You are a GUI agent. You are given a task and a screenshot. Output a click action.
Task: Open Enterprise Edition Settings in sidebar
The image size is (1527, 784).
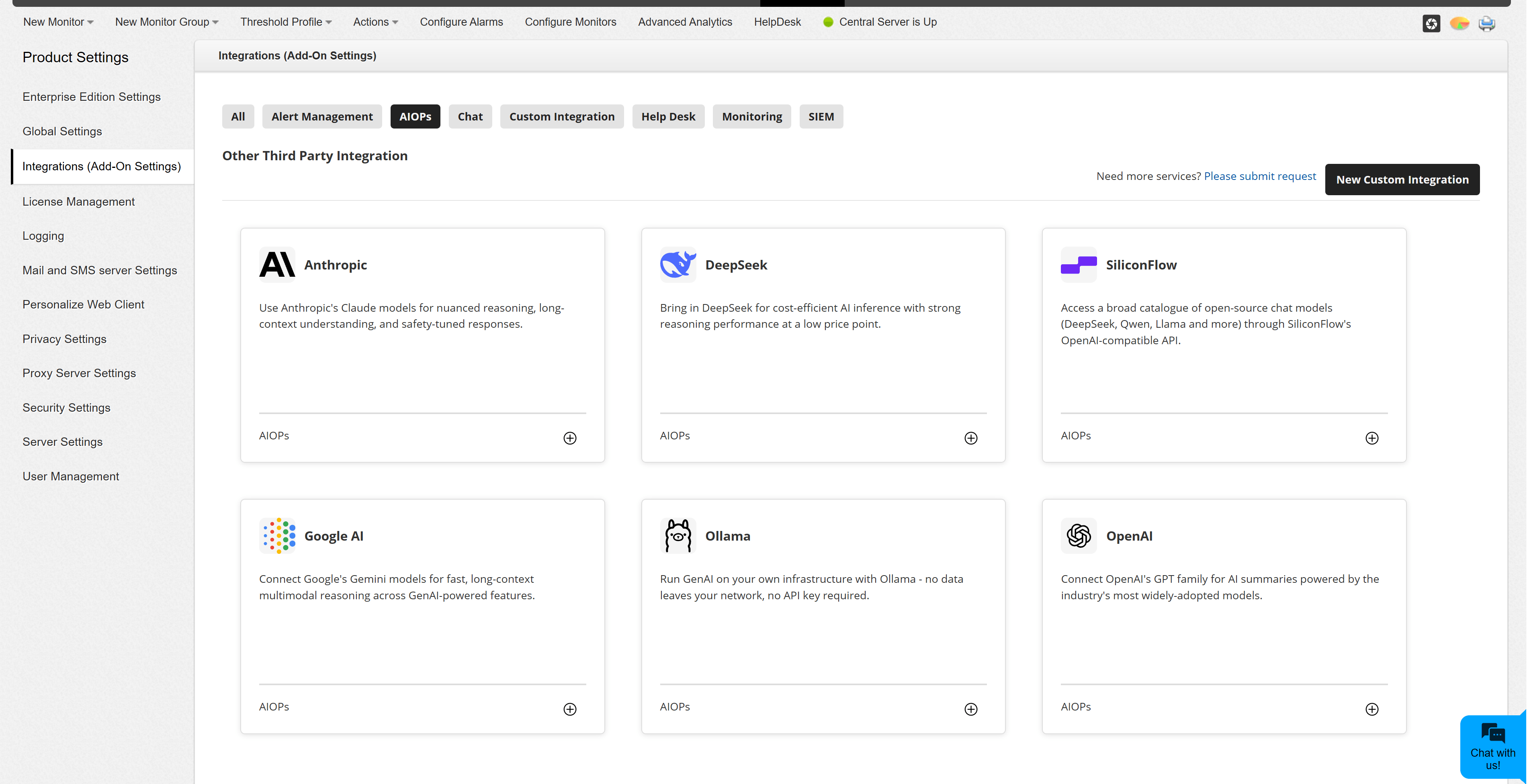[x=91, y=96]
